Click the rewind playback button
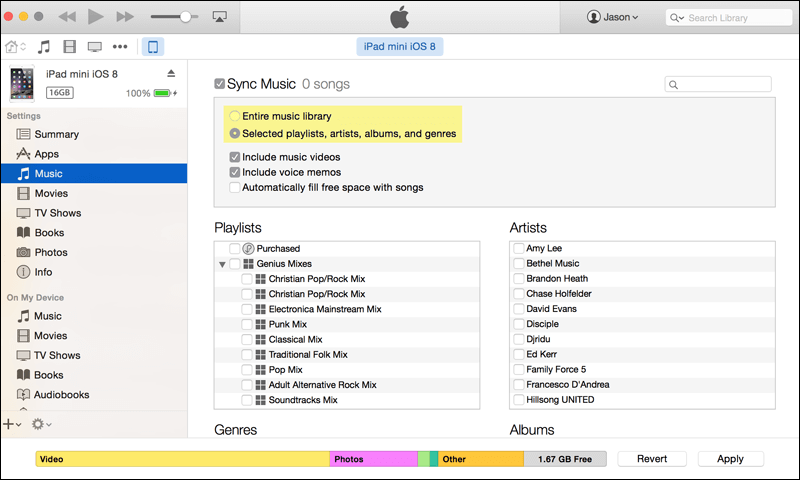The height and width of the screenshot is (480, 800). (67, 17)
